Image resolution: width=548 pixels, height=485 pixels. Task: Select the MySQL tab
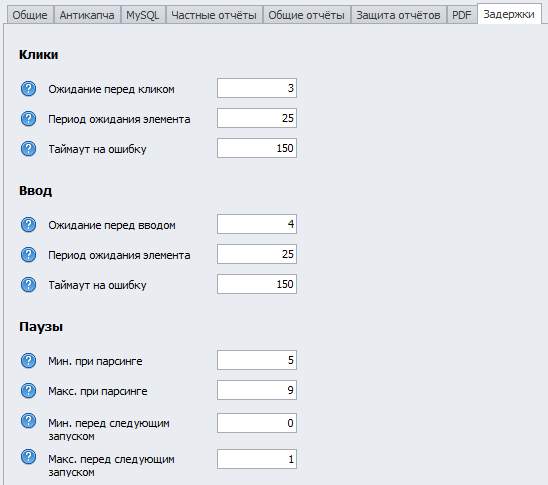click(143, 15)
